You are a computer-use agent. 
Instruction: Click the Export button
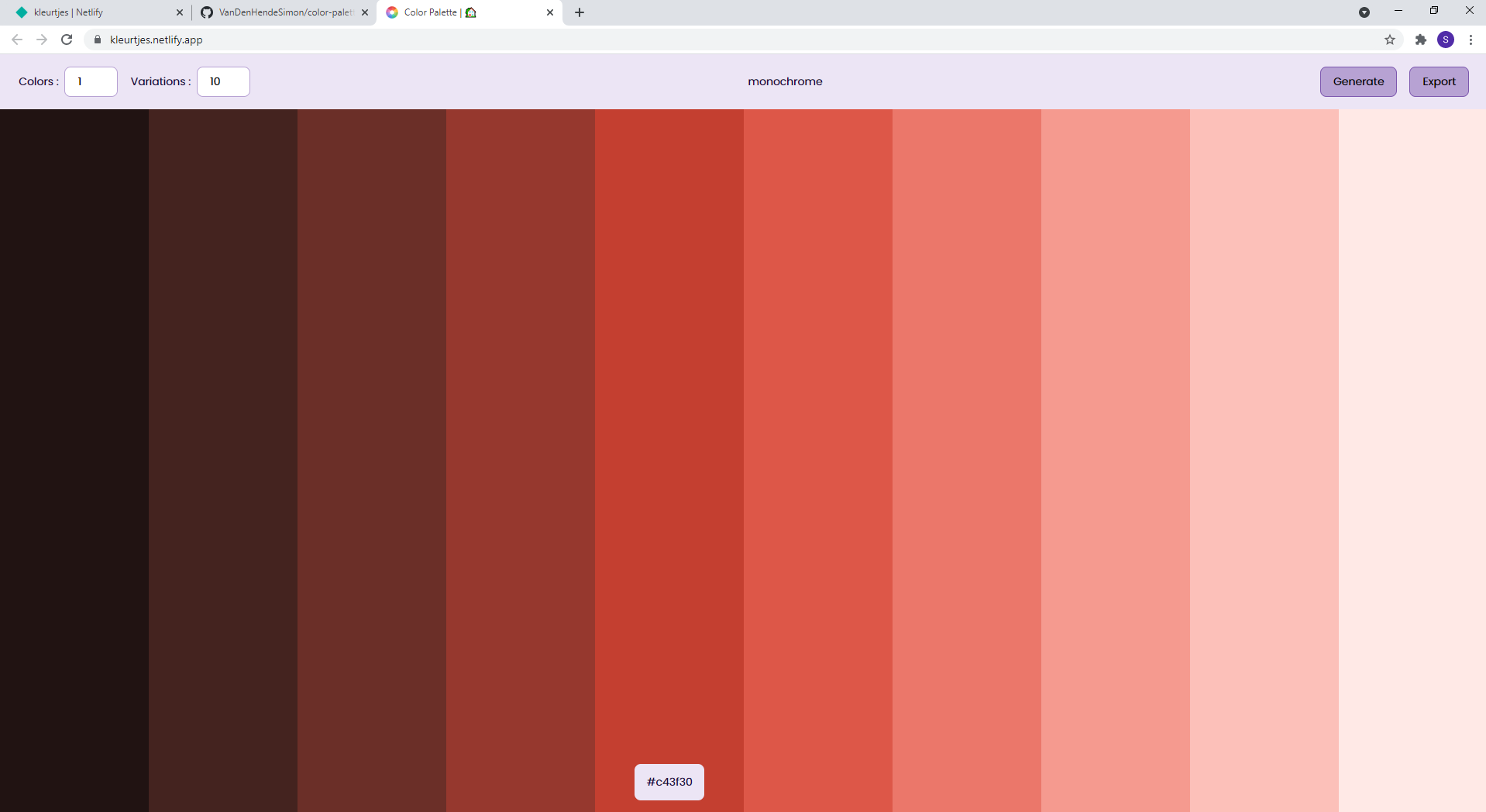point(1438,81)
